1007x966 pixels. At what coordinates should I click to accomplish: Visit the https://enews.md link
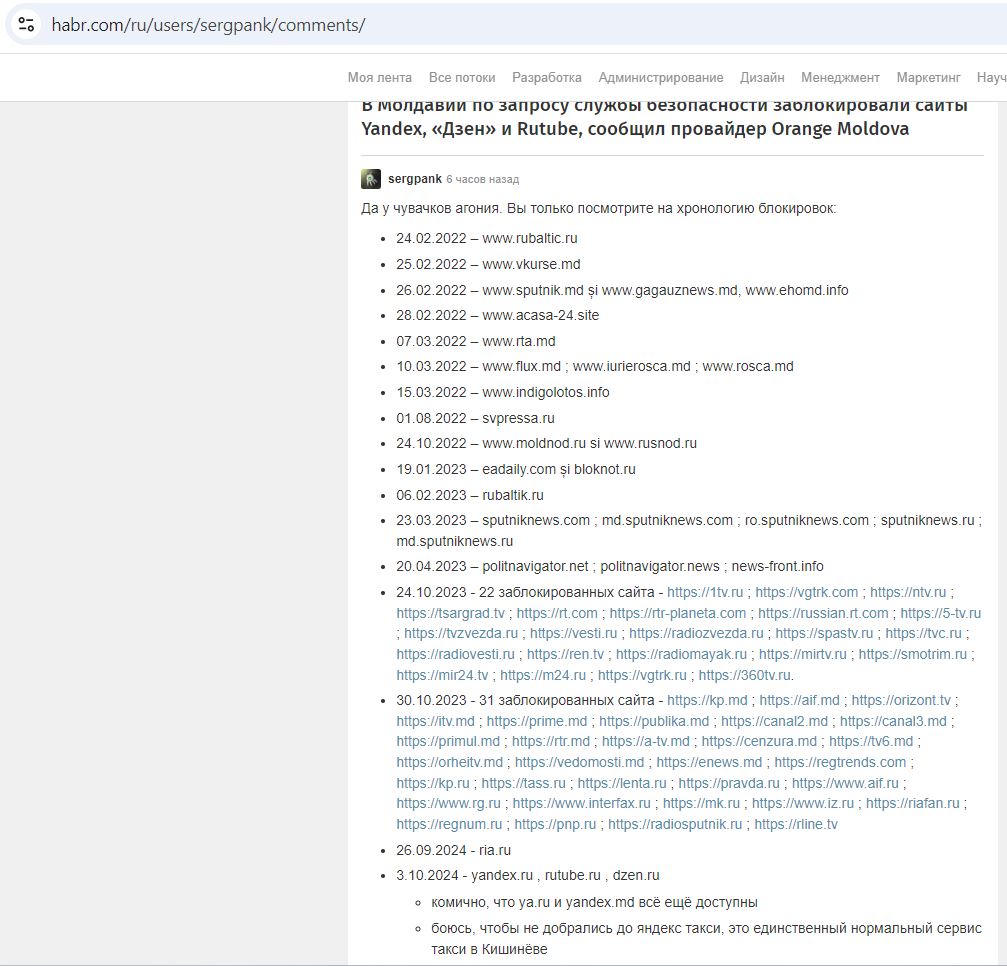pos(709,763)
